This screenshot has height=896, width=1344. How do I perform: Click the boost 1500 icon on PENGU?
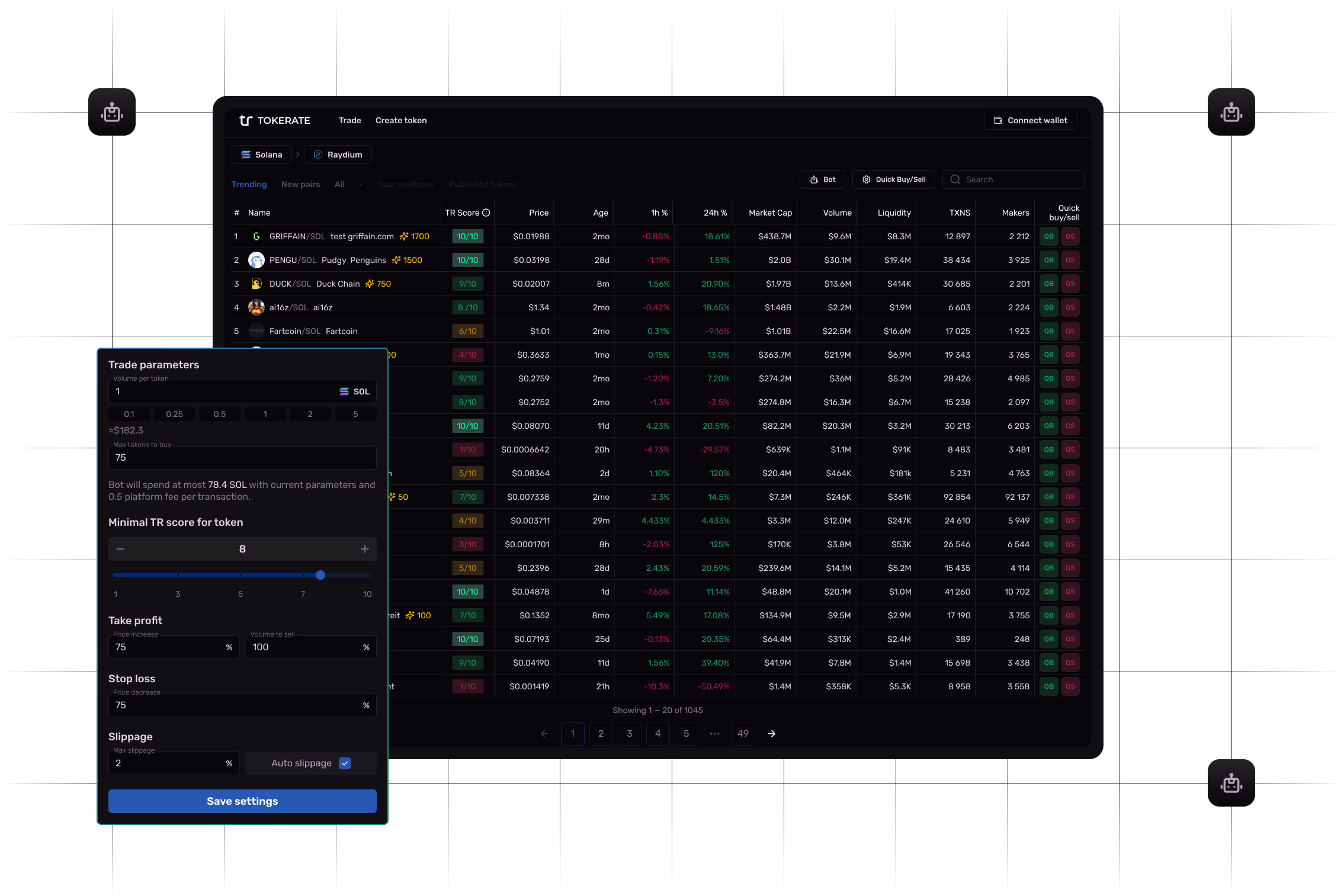pyautogui.click(x=396, y=260)
